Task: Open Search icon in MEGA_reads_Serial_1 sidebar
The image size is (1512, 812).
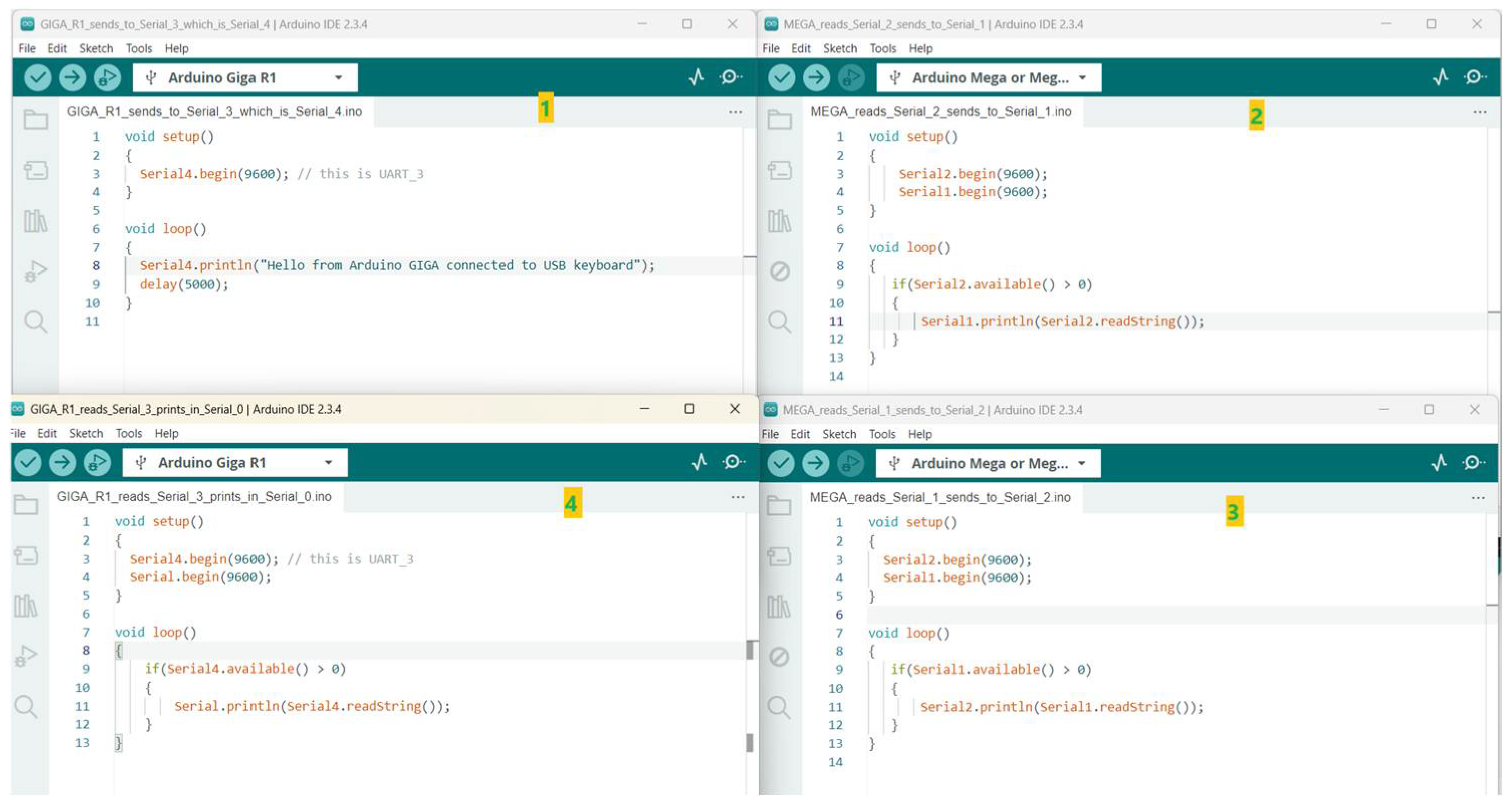Action: coord(778,707)
